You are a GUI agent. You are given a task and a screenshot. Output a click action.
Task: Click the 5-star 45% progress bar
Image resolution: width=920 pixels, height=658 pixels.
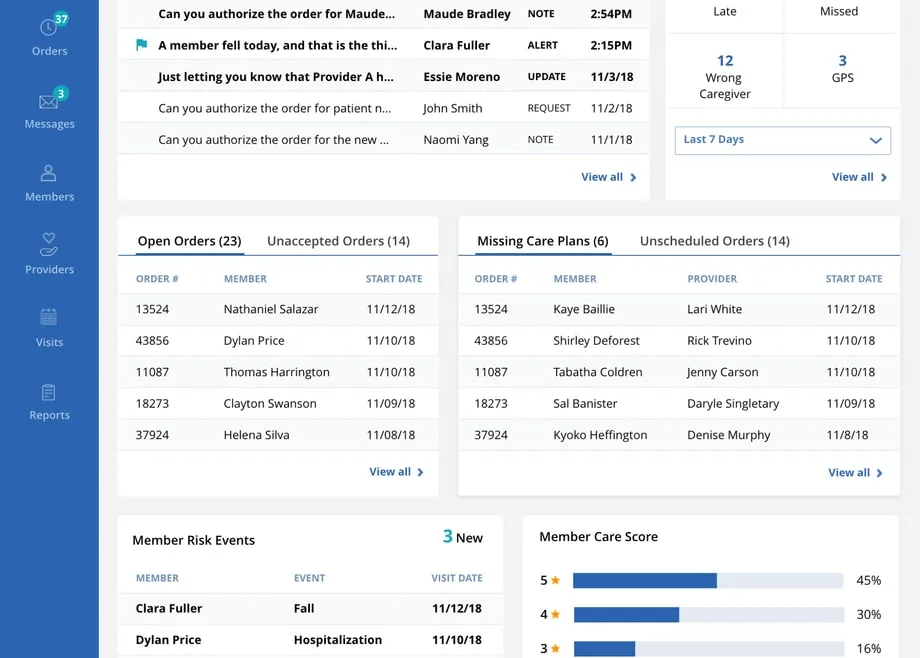(708, 581)
